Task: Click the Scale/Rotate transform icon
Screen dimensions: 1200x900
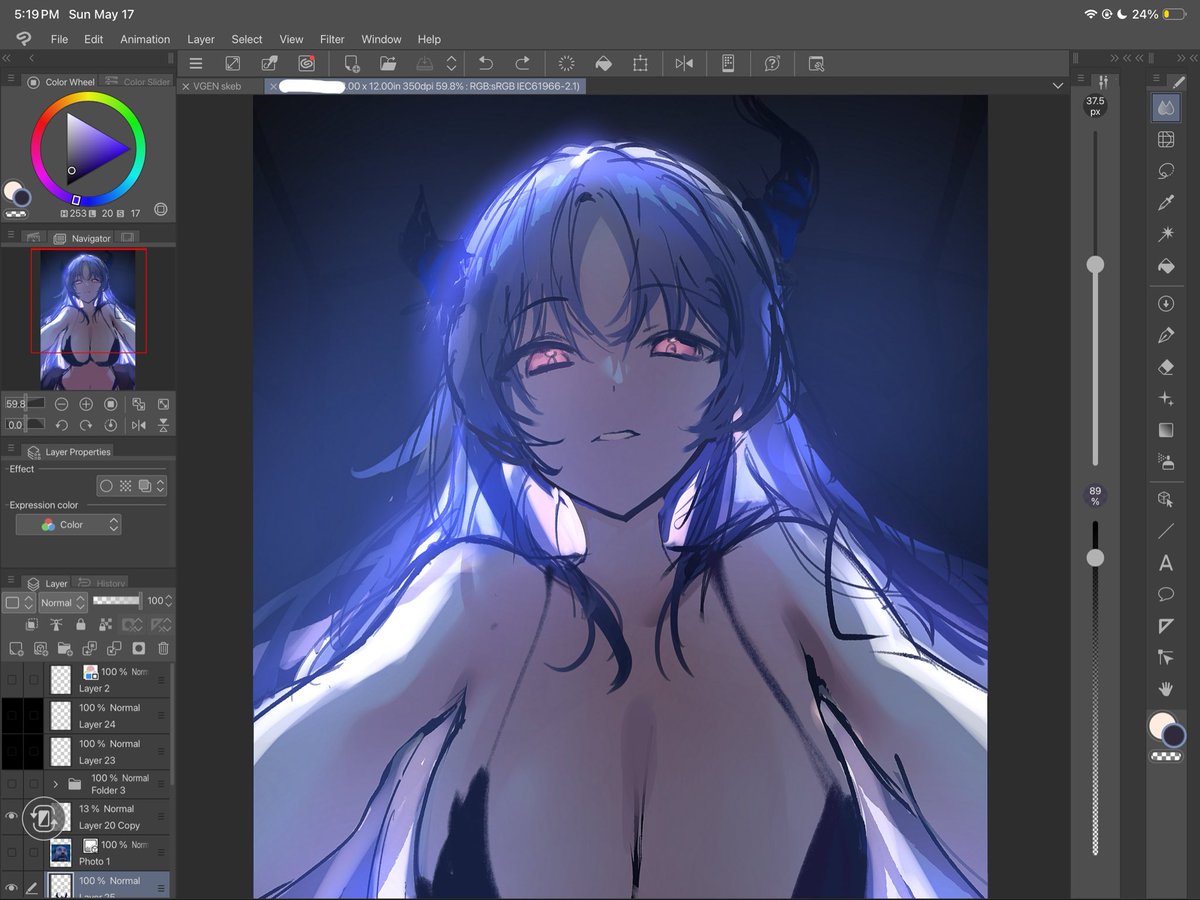Action: (x=640, y=63)
